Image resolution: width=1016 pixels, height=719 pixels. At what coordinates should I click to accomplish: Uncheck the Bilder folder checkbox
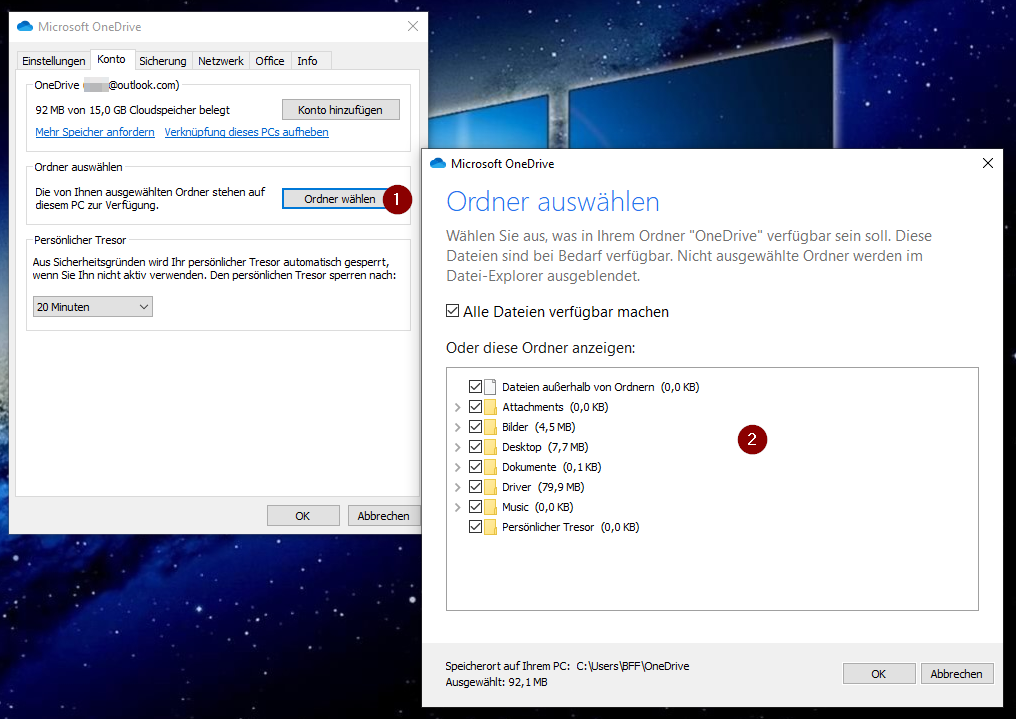tap(475, 427)
